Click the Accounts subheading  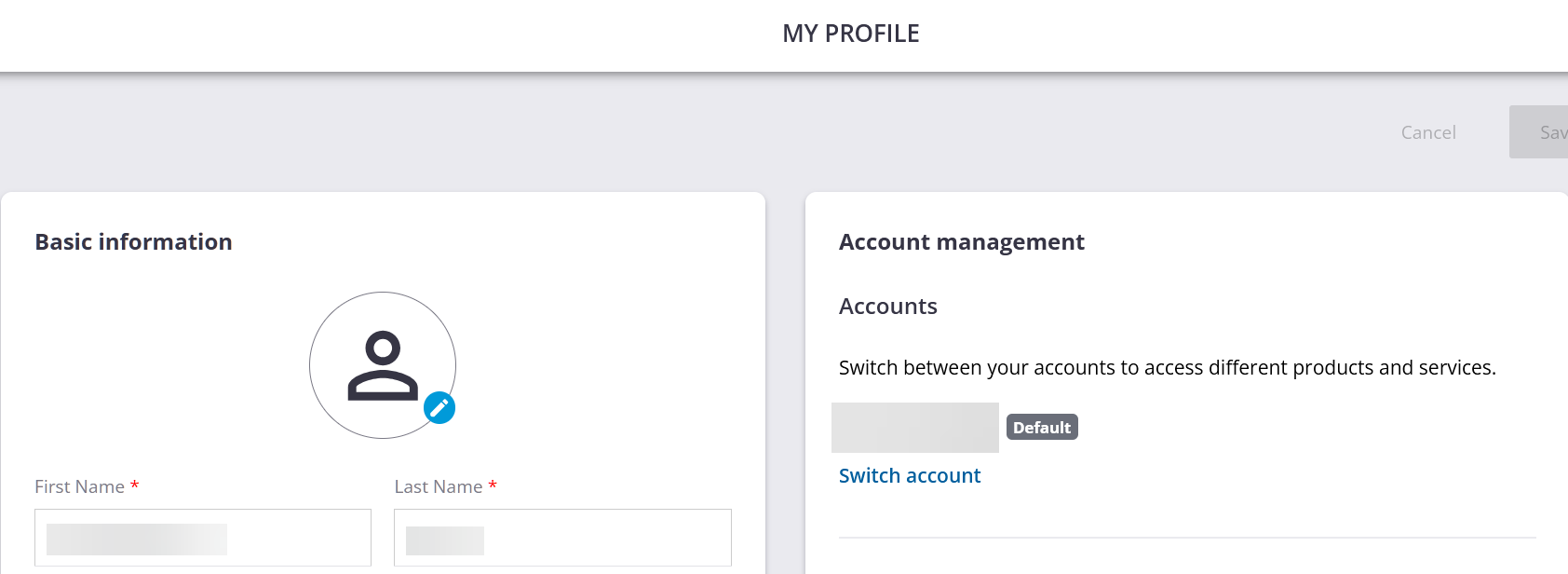click(x=887, y=307)
